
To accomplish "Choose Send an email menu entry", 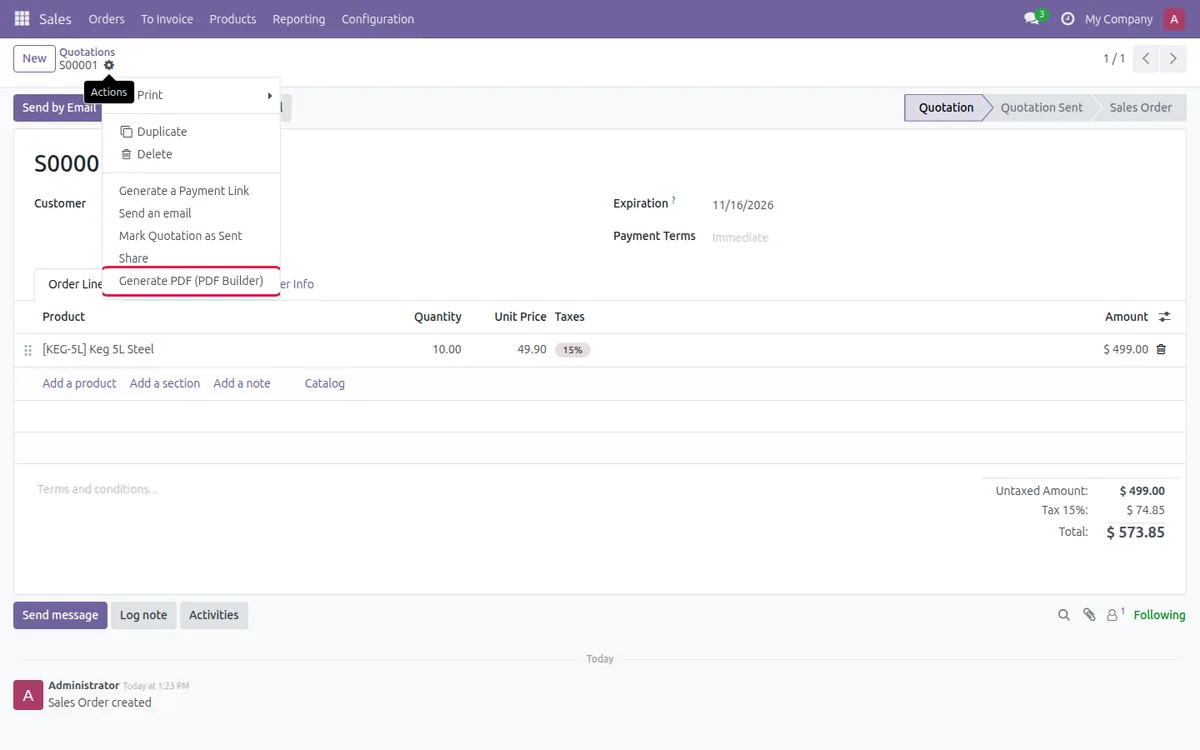I will (x=191, y=213).
